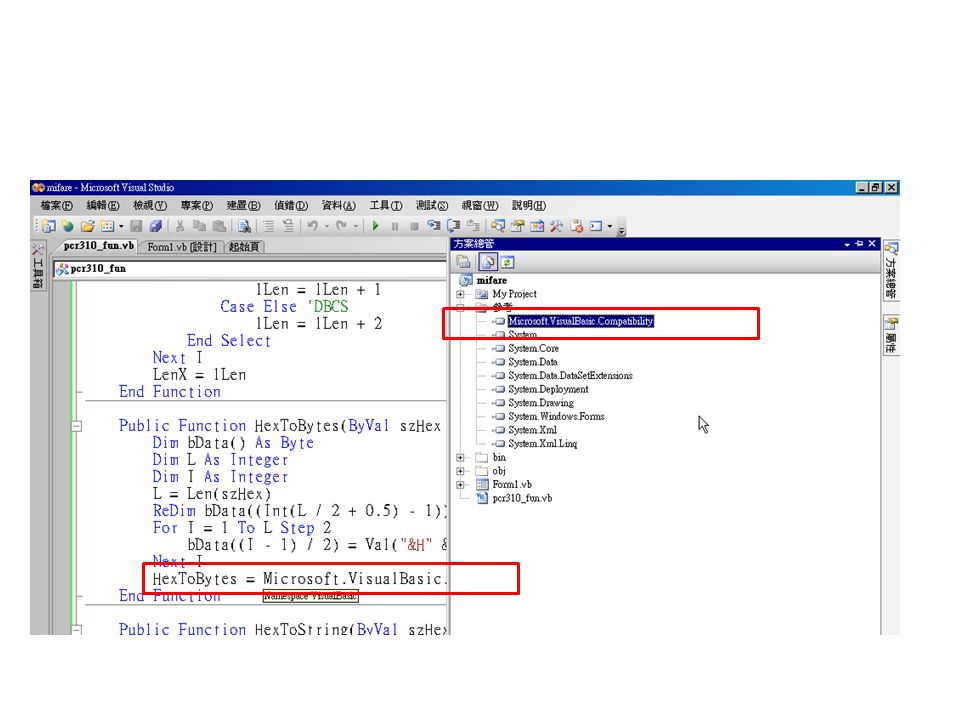Open the 編輯(E) menu
Viewport: 960px width, 720px height.
pyautogui.click(x=102, y=205)
